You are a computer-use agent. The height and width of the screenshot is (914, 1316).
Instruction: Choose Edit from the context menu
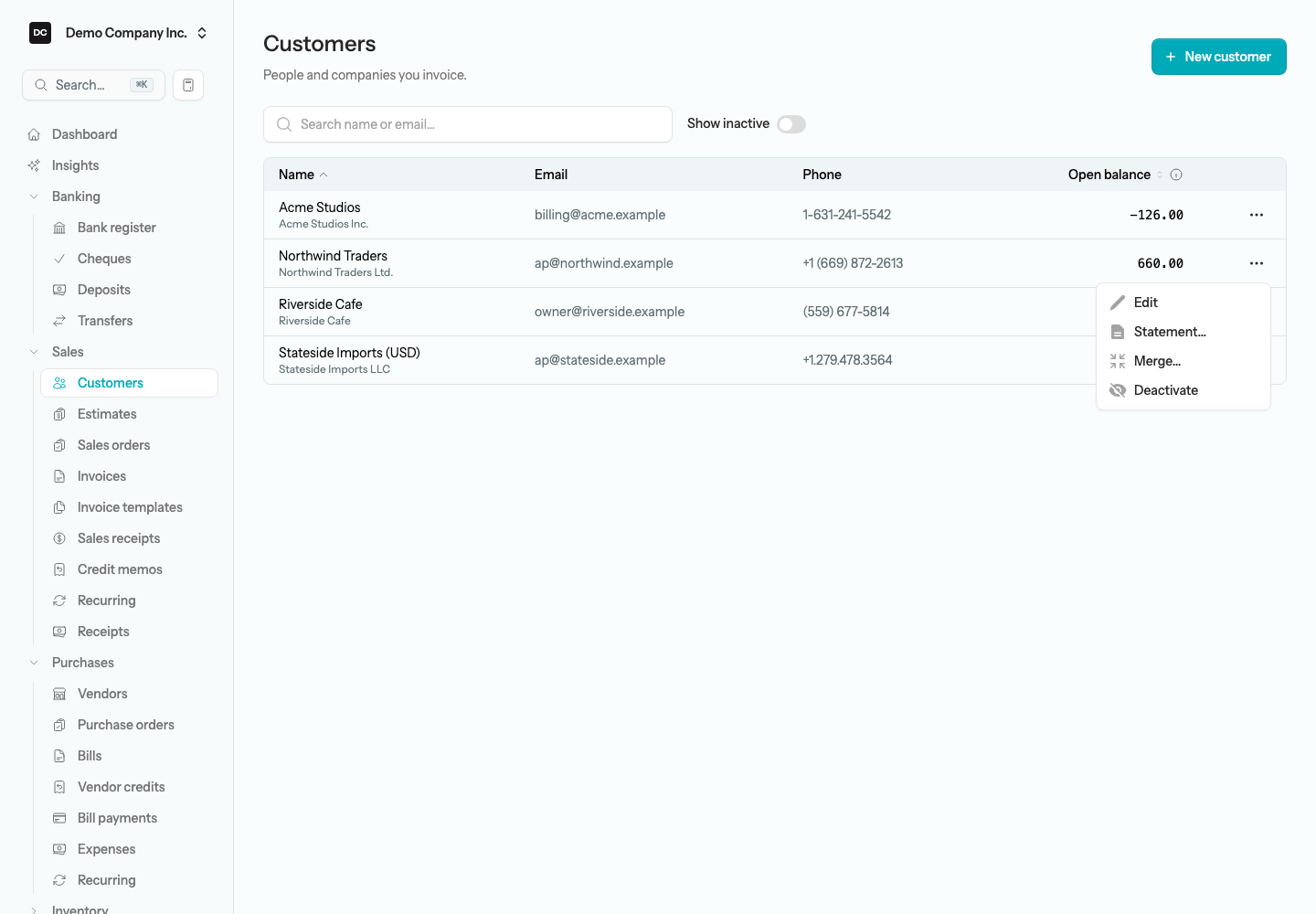1183,303
